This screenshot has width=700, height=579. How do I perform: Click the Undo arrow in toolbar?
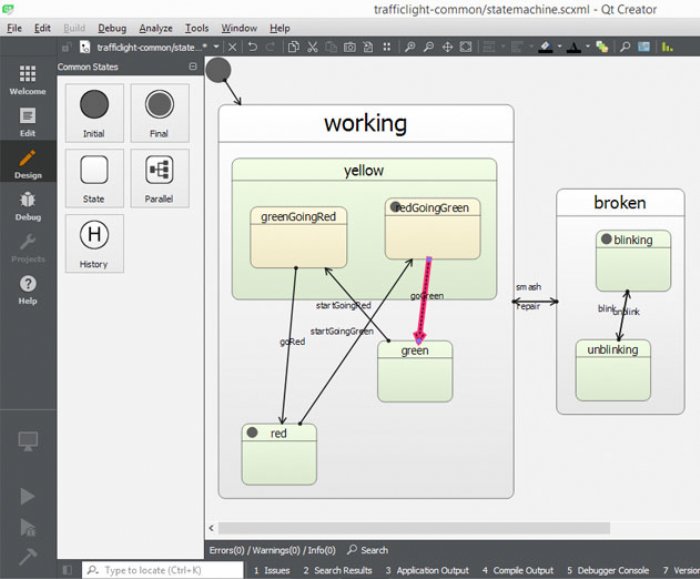coord(253,47)
